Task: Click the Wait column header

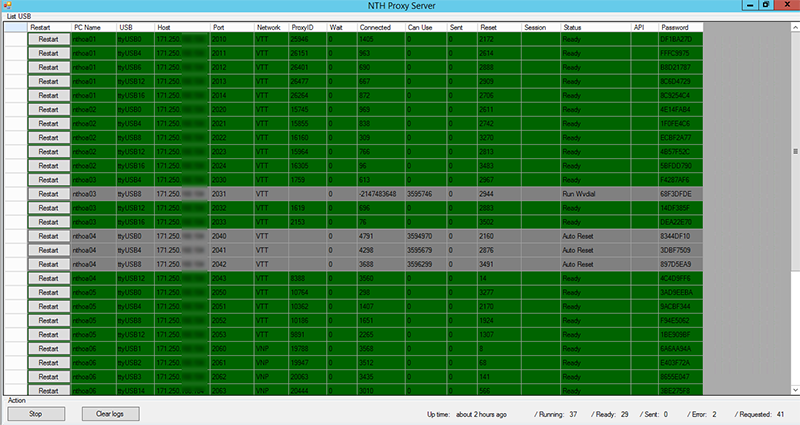Action: [x=341, y=28]
